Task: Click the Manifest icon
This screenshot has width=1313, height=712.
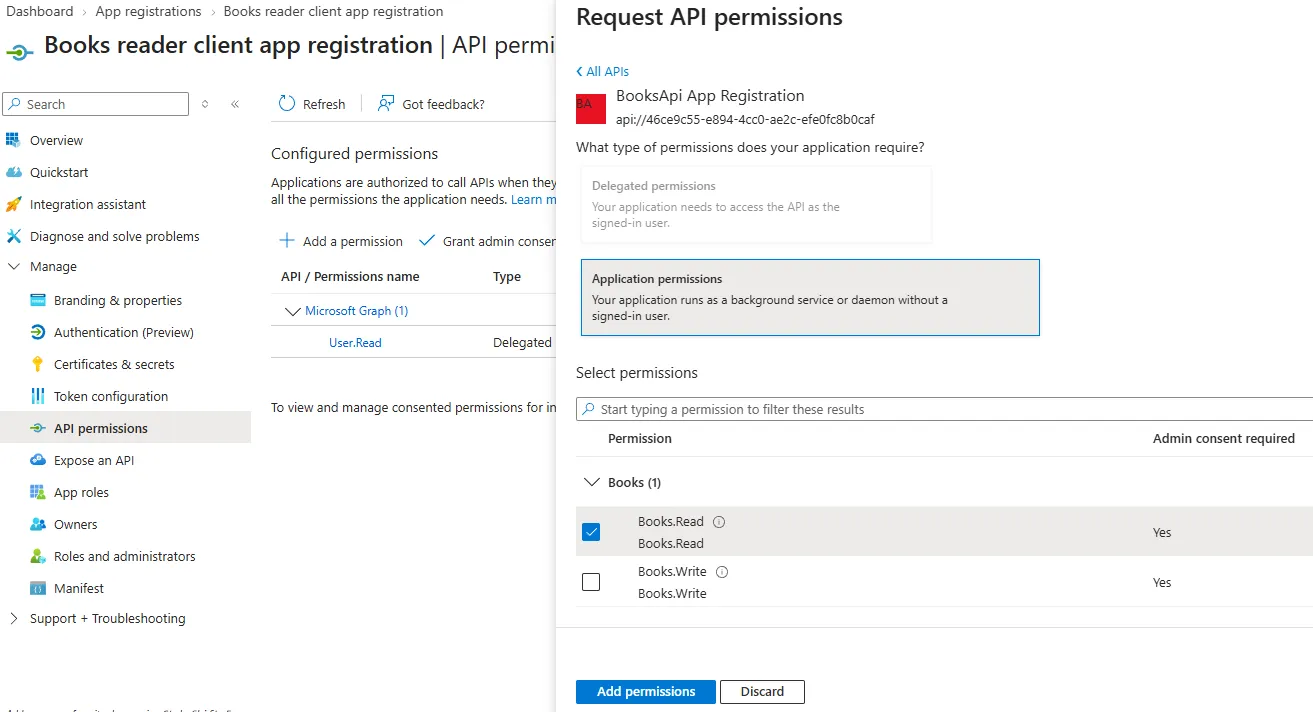Action: pos(38,588)
